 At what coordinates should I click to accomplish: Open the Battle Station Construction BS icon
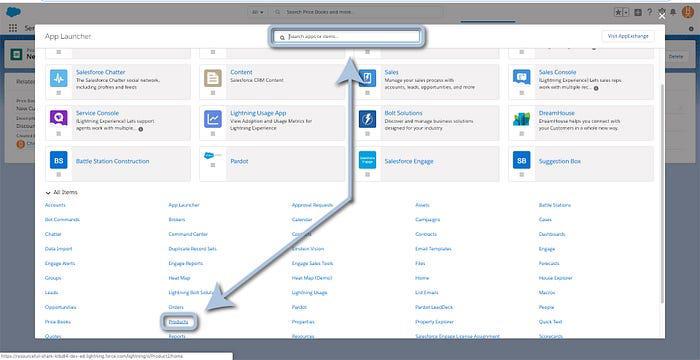click(58, 160)
